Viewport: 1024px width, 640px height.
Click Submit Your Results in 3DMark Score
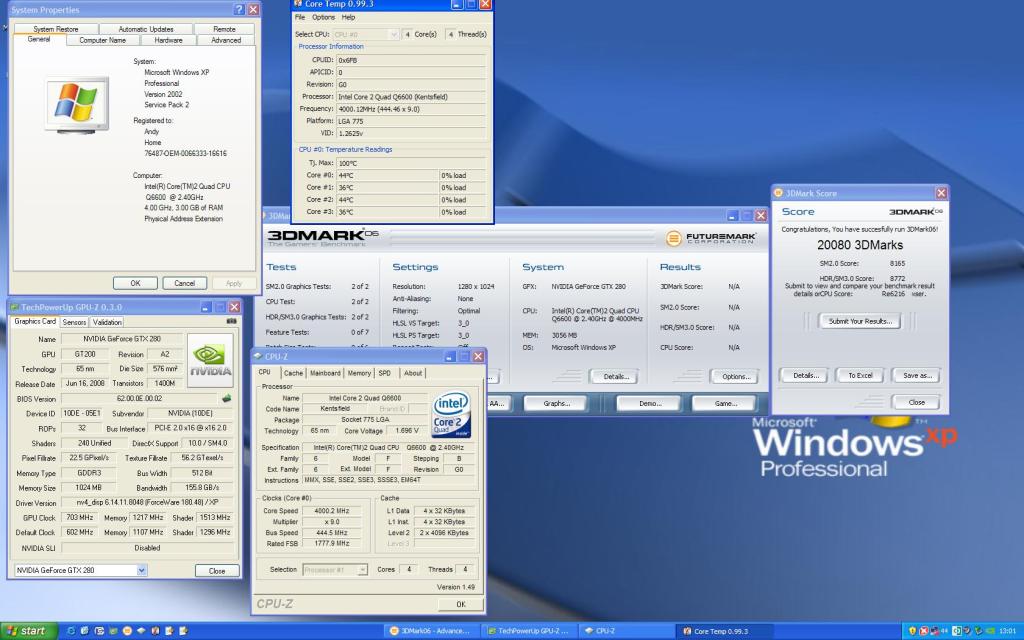(x=859, y=321)
